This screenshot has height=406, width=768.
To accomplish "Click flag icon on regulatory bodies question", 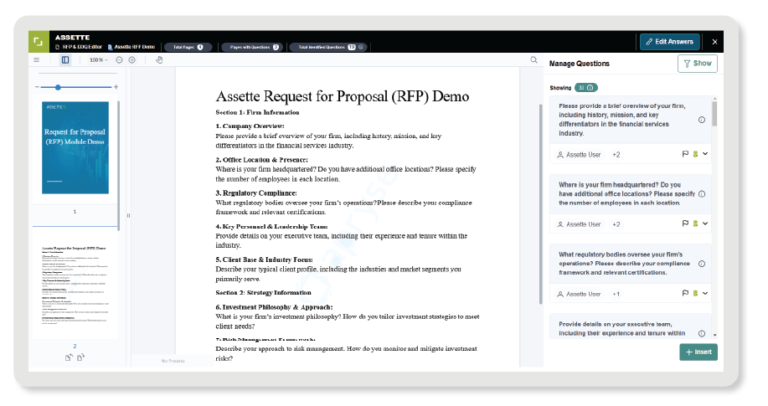I will click(x=685, y=293).
